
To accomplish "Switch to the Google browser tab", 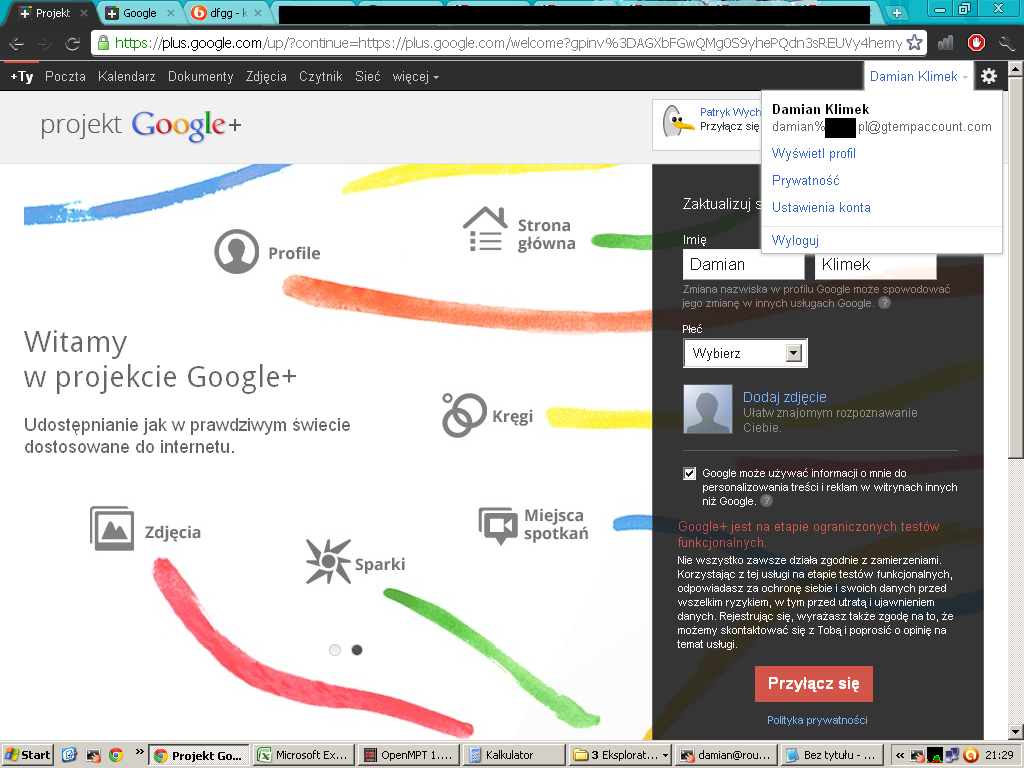I will [140, 13].
